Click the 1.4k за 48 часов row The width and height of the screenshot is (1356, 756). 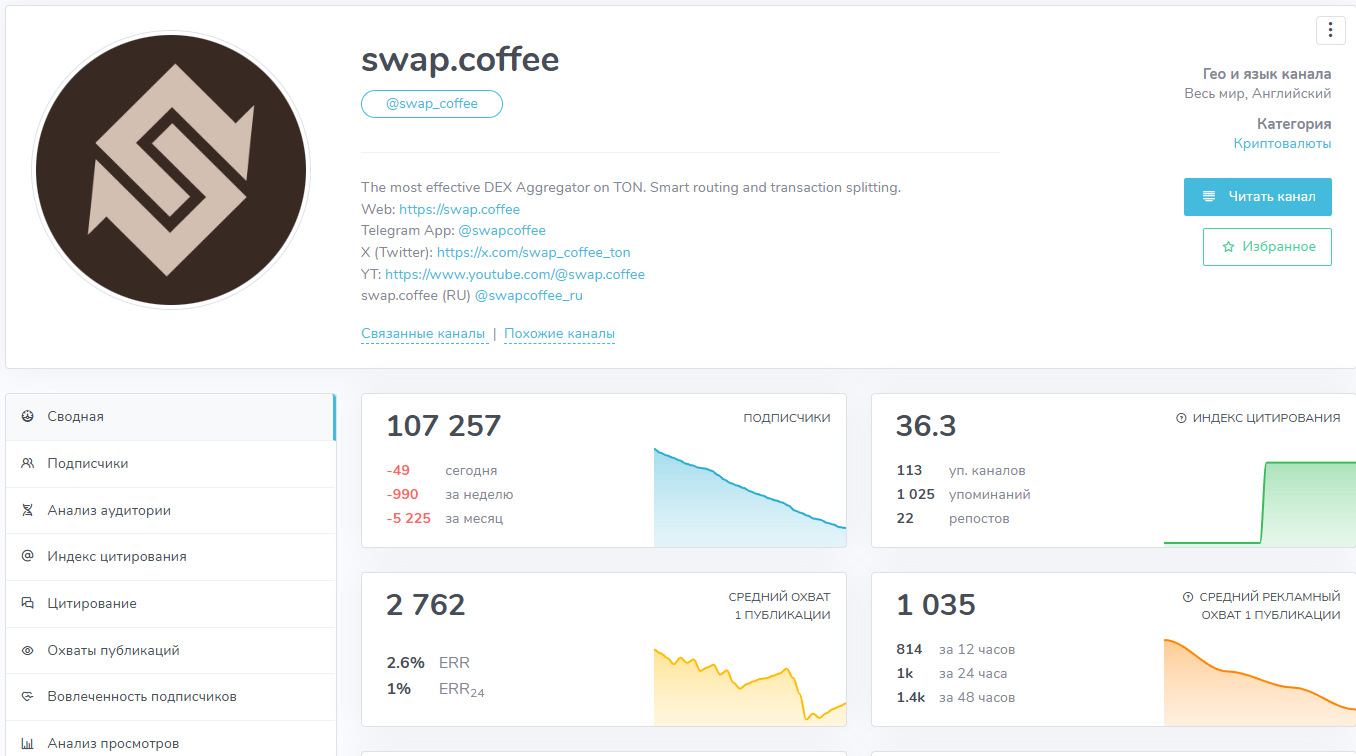955,698
